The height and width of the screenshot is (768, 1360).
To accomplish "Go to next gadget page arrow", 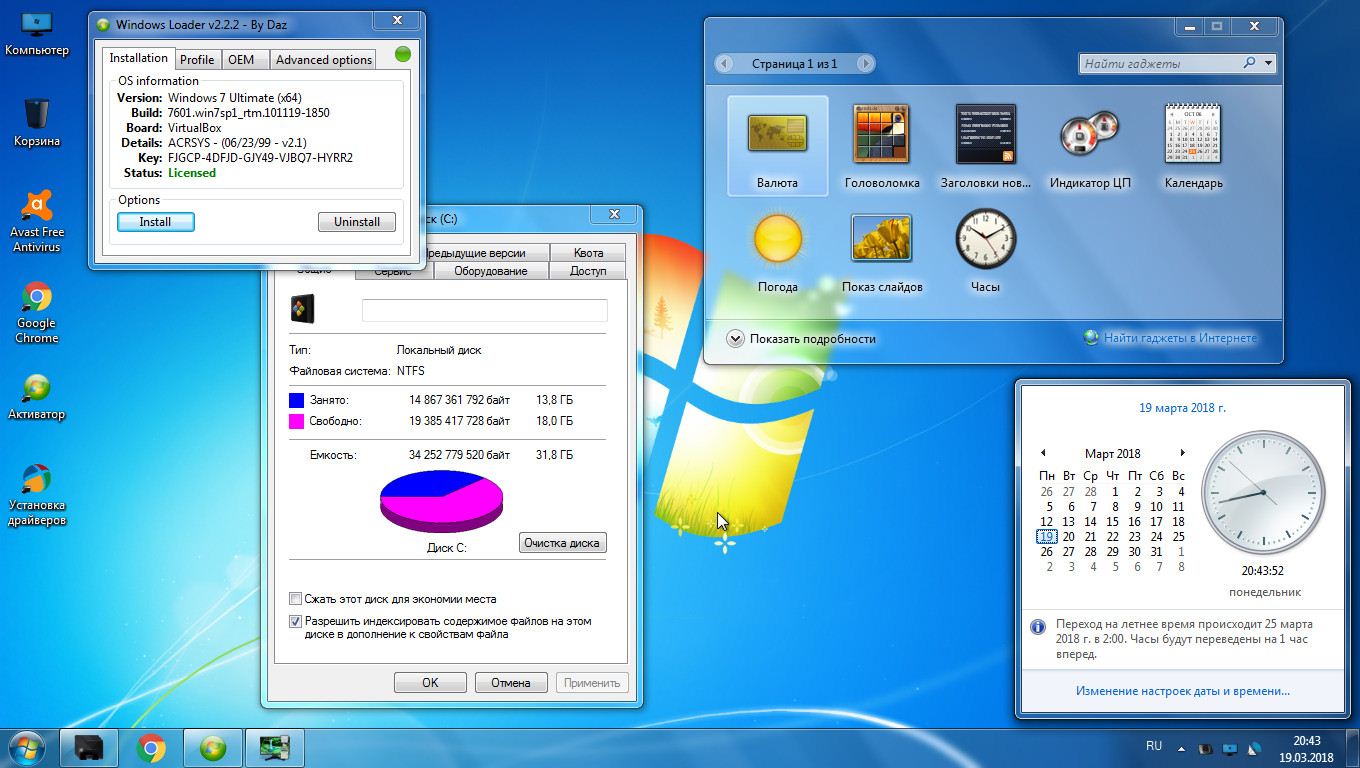I will point(865,64).
